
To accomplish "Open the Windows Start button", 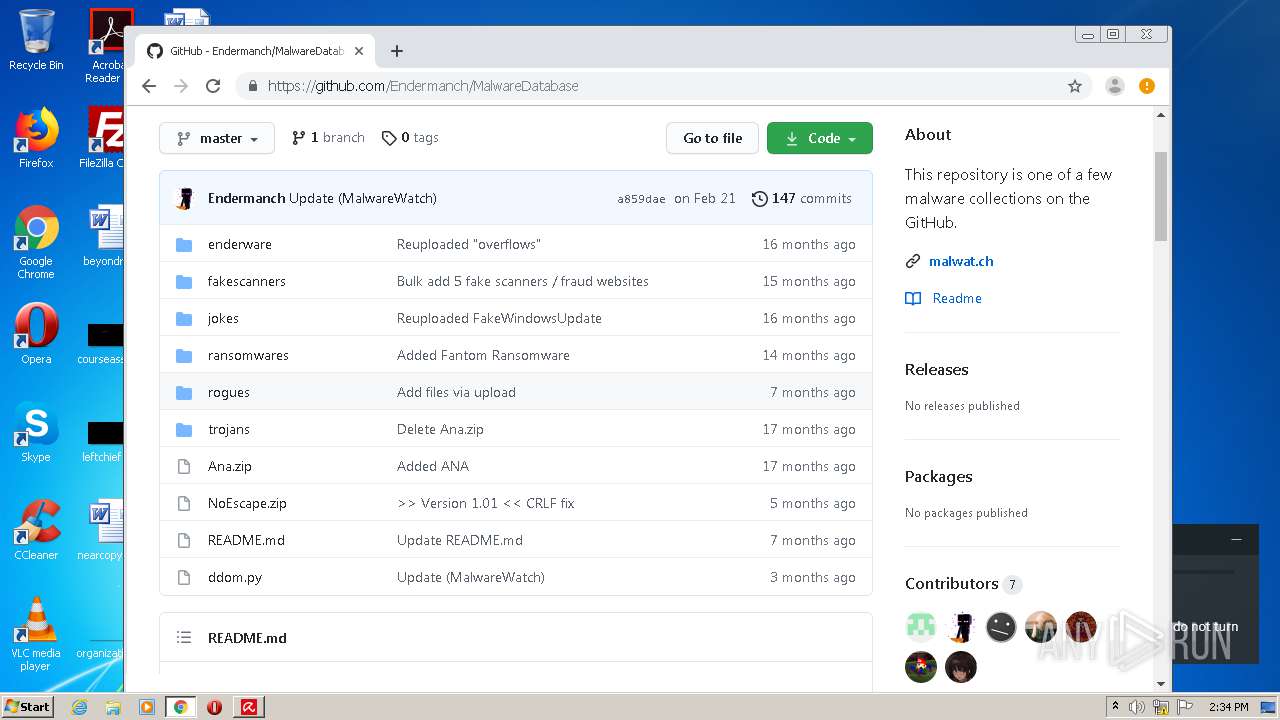I will [28, 707].
